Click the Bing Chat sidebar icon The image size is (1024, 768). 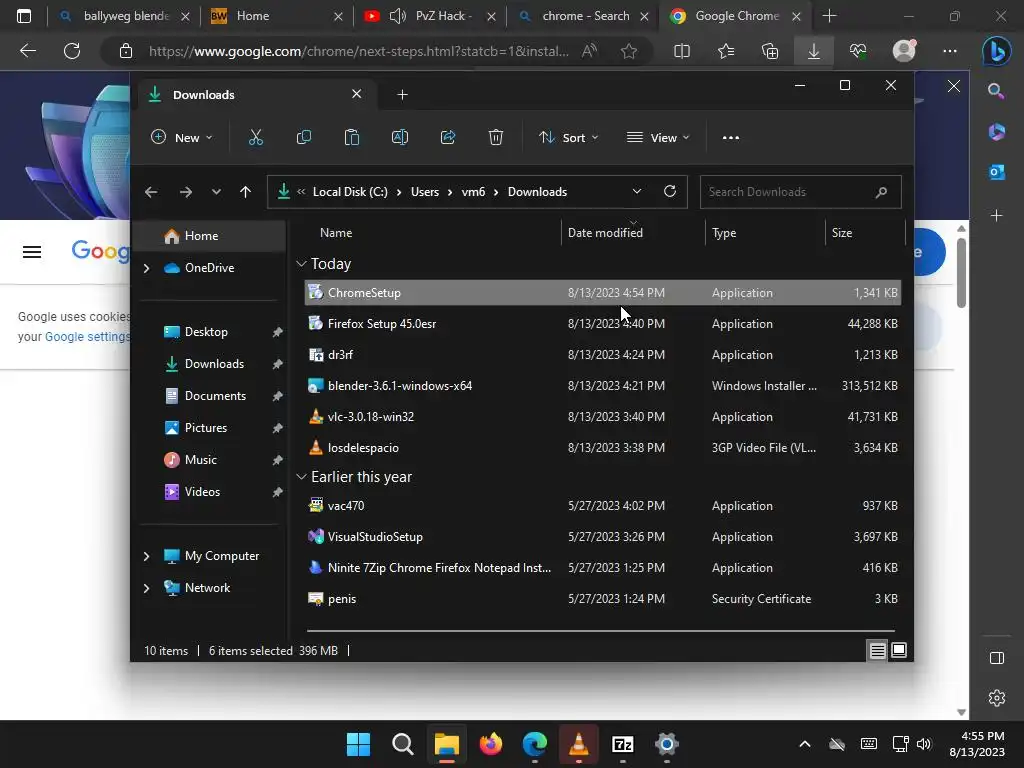[997, 52]
